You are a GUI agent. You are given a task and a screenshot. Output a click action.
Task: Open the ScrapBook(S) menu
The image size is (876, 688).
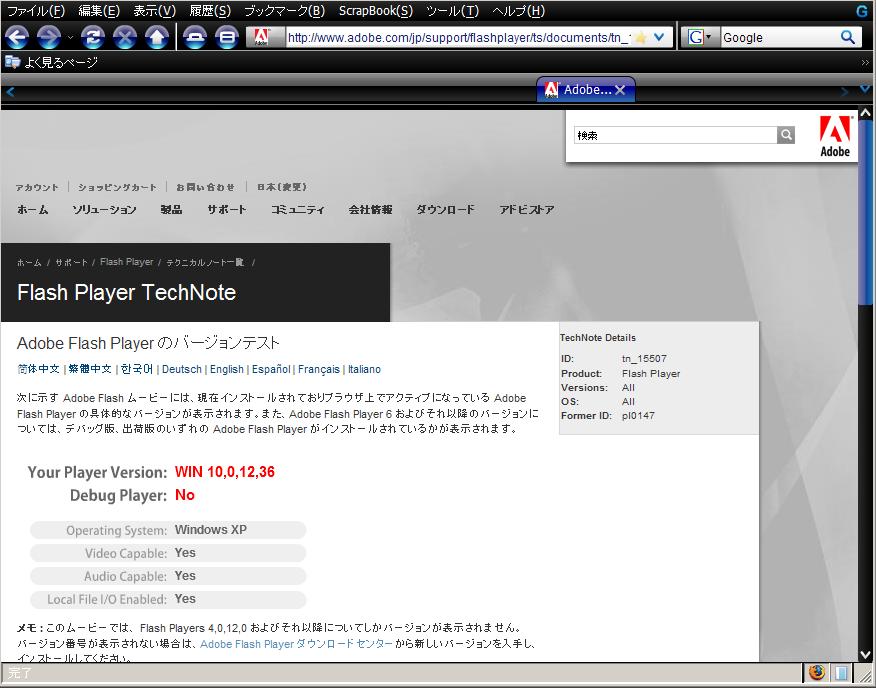[375, 11]
